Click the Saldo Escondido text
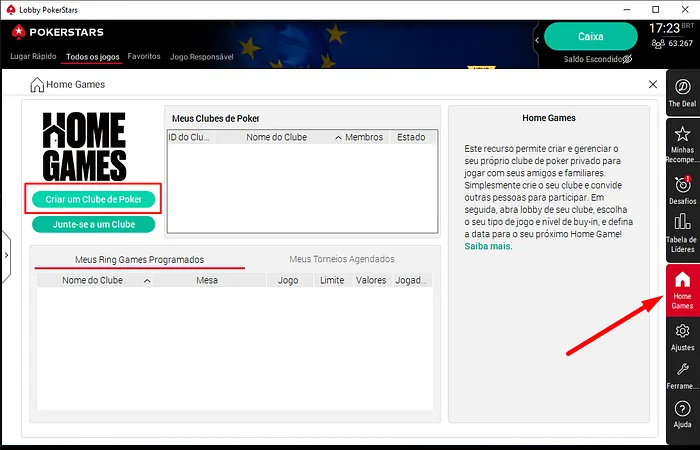700x450 pixels. (x=592, y=59)
